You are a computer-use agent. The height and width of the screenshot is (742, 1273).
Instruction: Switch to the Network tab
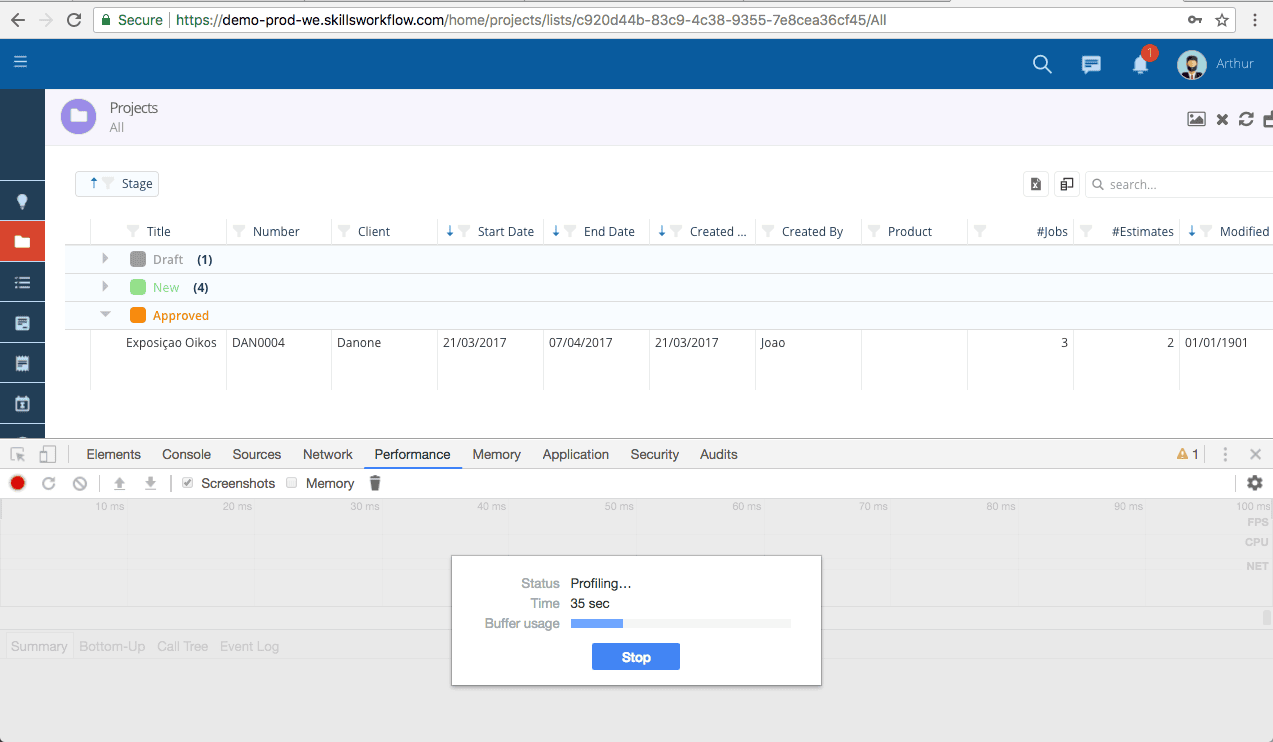[x=327, y=454]
